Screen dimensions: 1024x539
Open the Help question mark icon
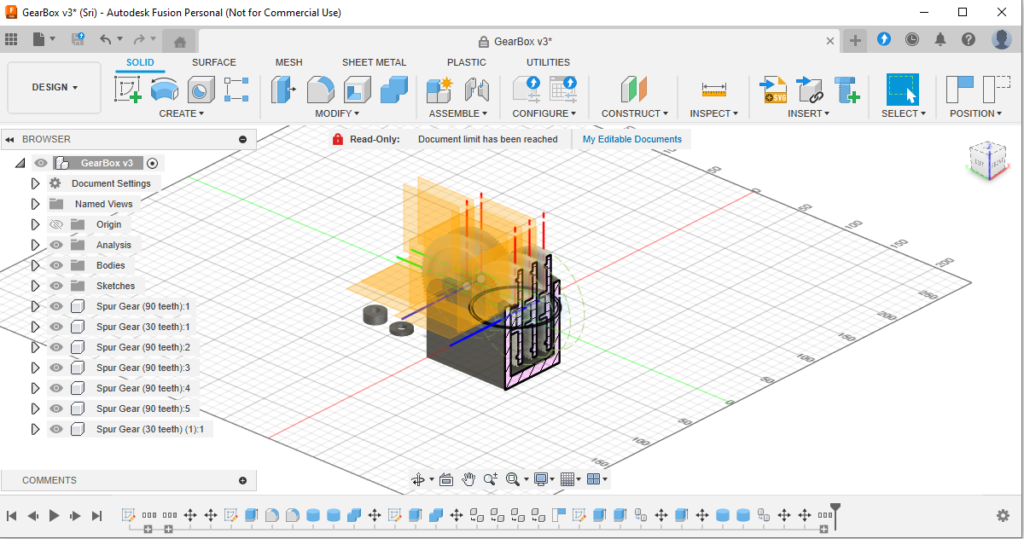pyautogui.click(x=968, y=39)
